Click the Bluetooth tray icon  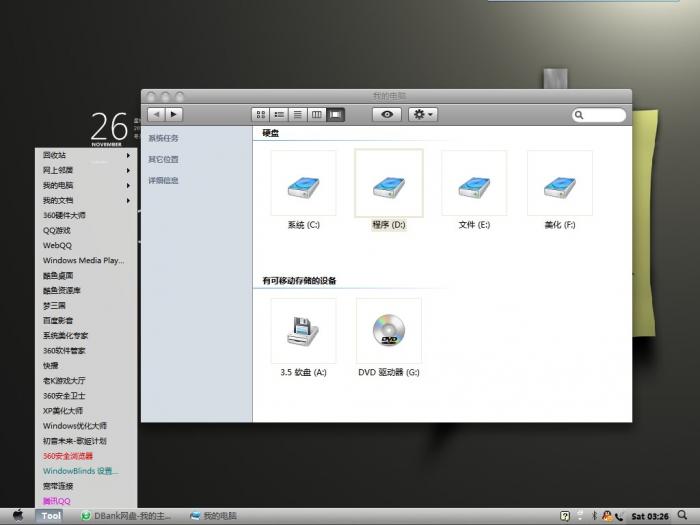coord(594,516)
